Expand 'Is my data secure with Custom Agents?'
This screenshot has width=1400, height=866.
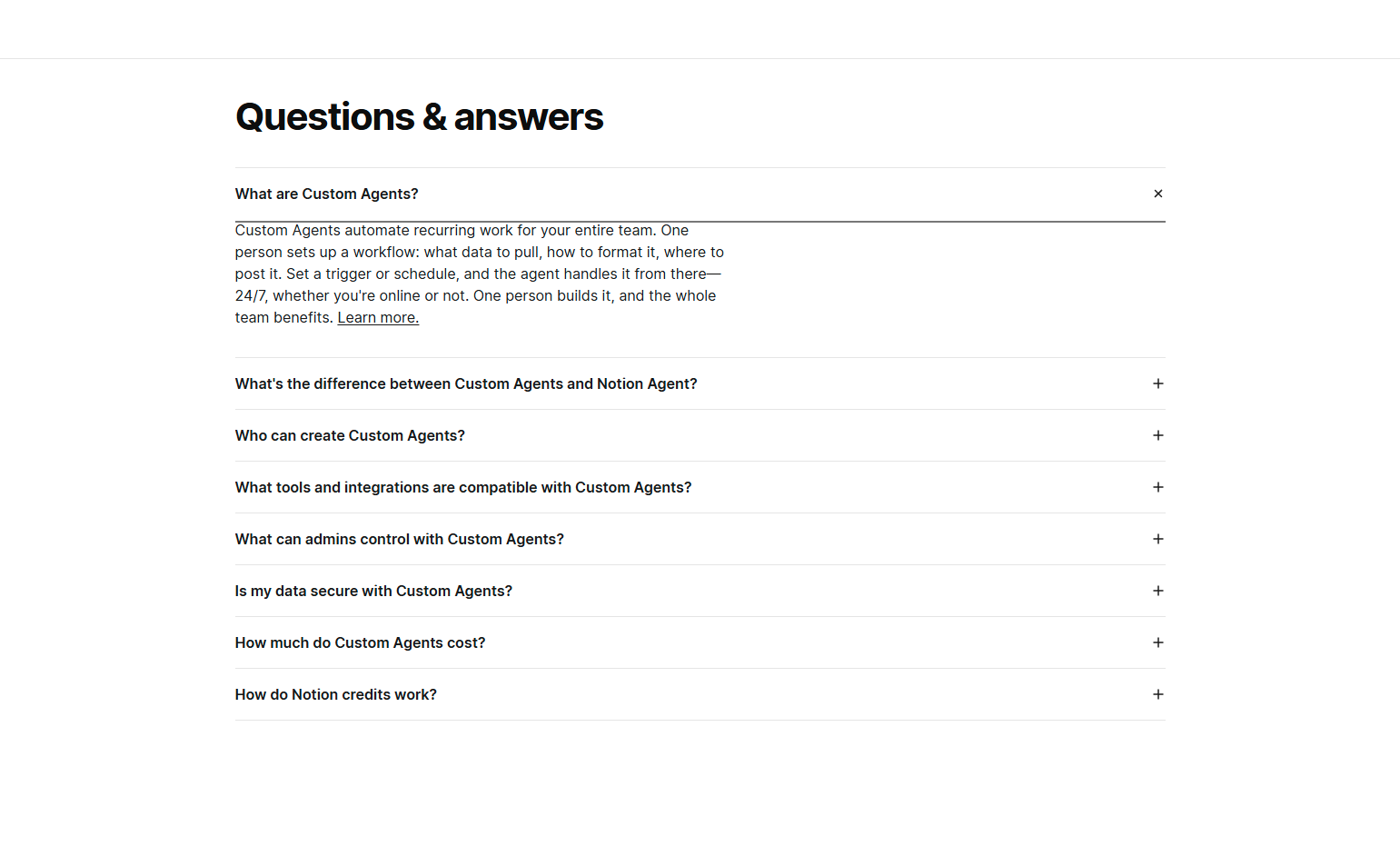point(373,591)
